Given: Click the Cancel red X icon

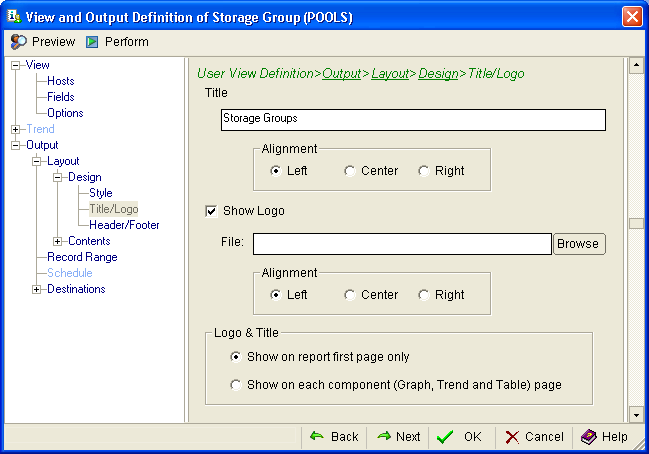Looking at the screenshot, I should click(x=512, y=437).
